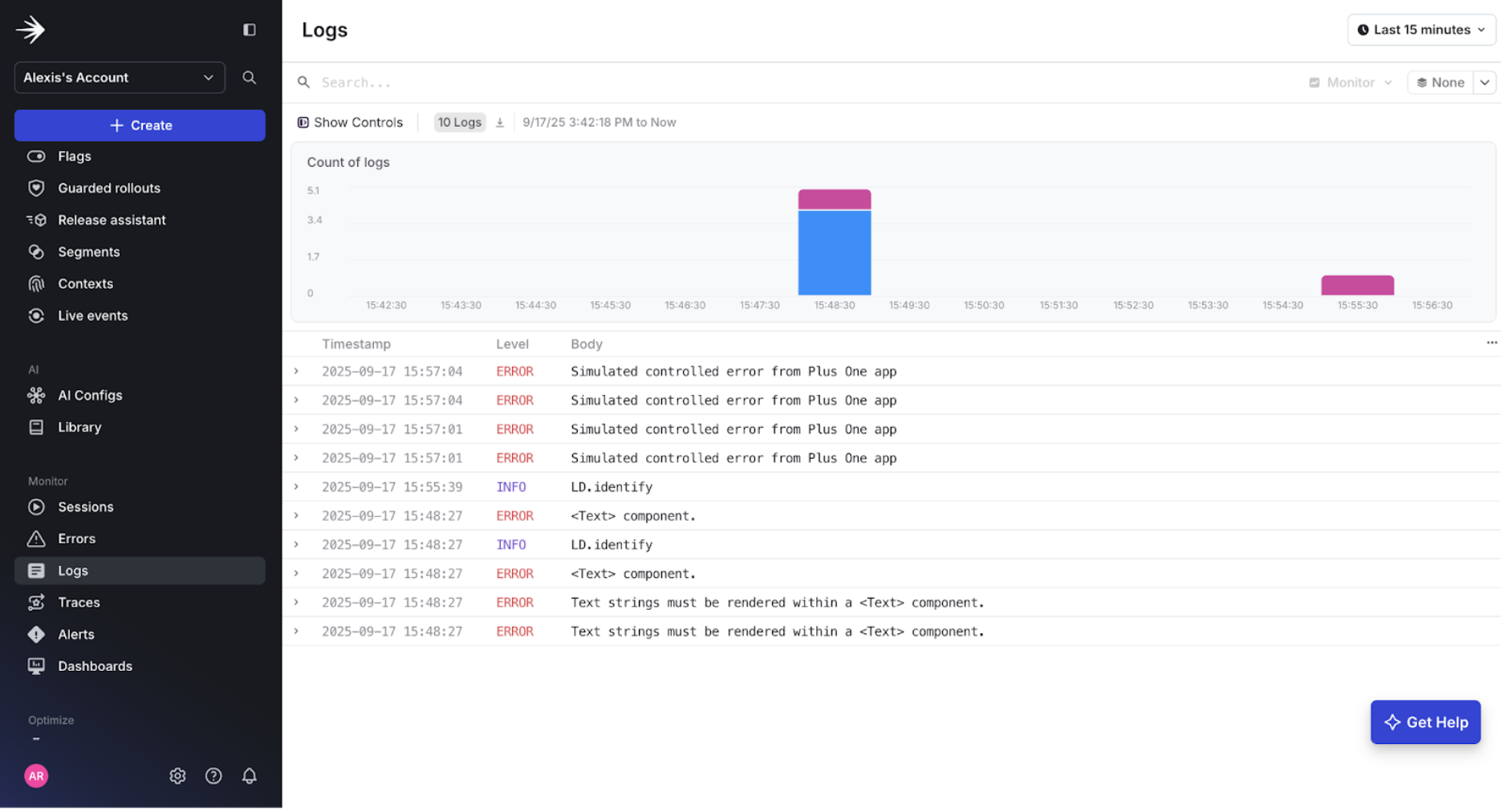Click the download logs icon

click(x=500, y=122)
